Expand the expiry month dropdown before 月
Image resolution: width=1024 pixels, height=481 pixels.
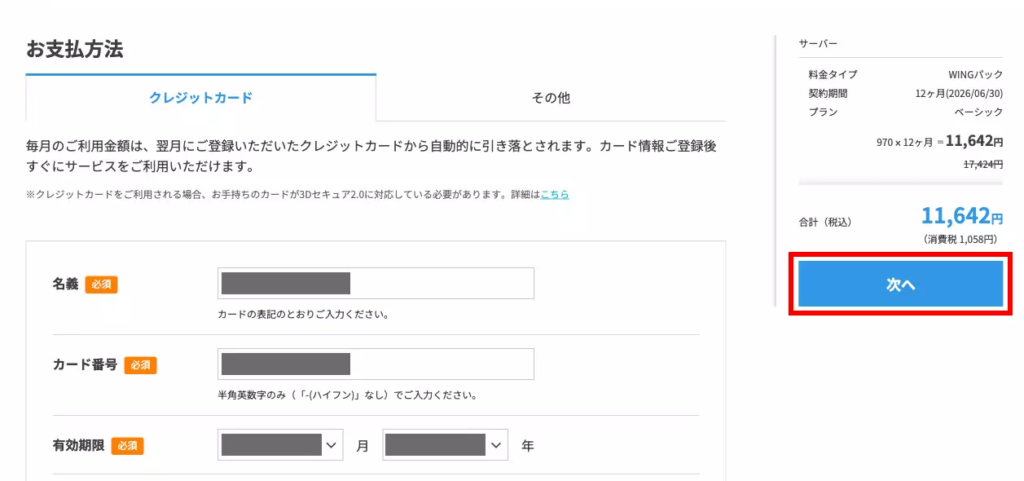[280, 445]
